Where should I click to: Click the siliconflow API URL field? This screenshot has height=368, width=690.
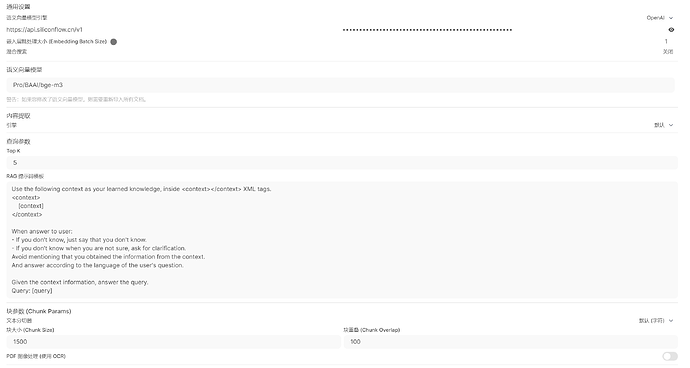pyautogui.click(x=173, y=30)
